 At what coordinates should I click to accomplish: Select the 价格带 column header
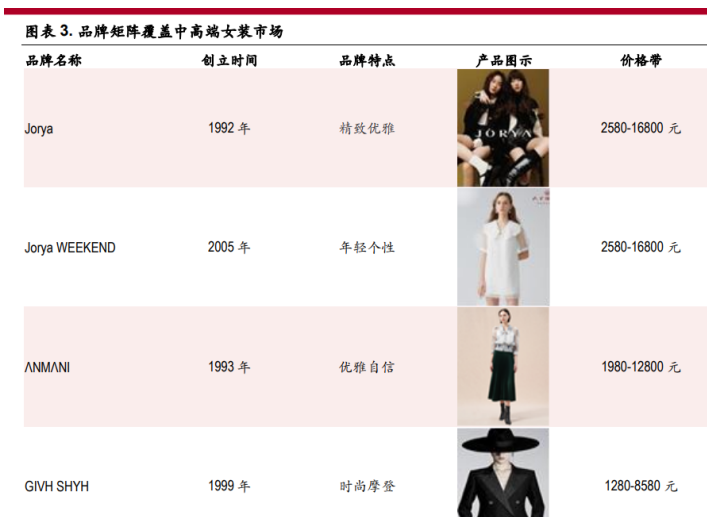click(641, 60)
